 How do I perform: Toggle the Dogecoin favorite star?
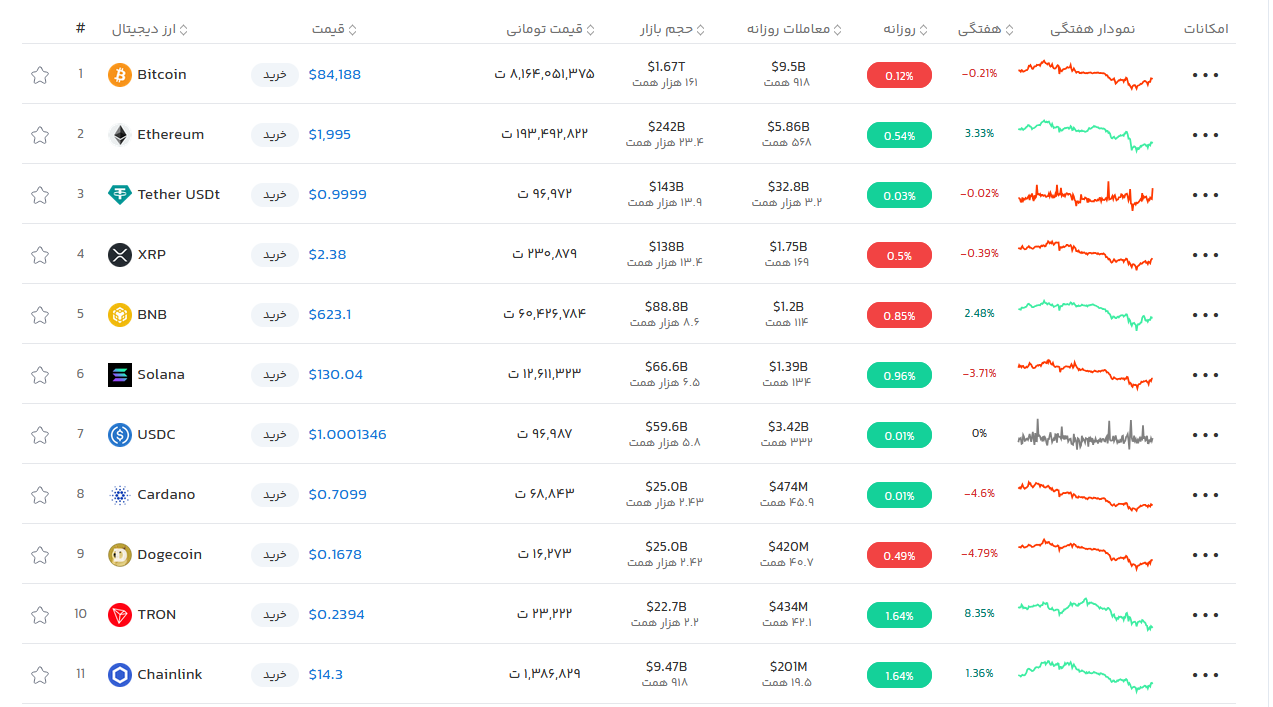39,555
